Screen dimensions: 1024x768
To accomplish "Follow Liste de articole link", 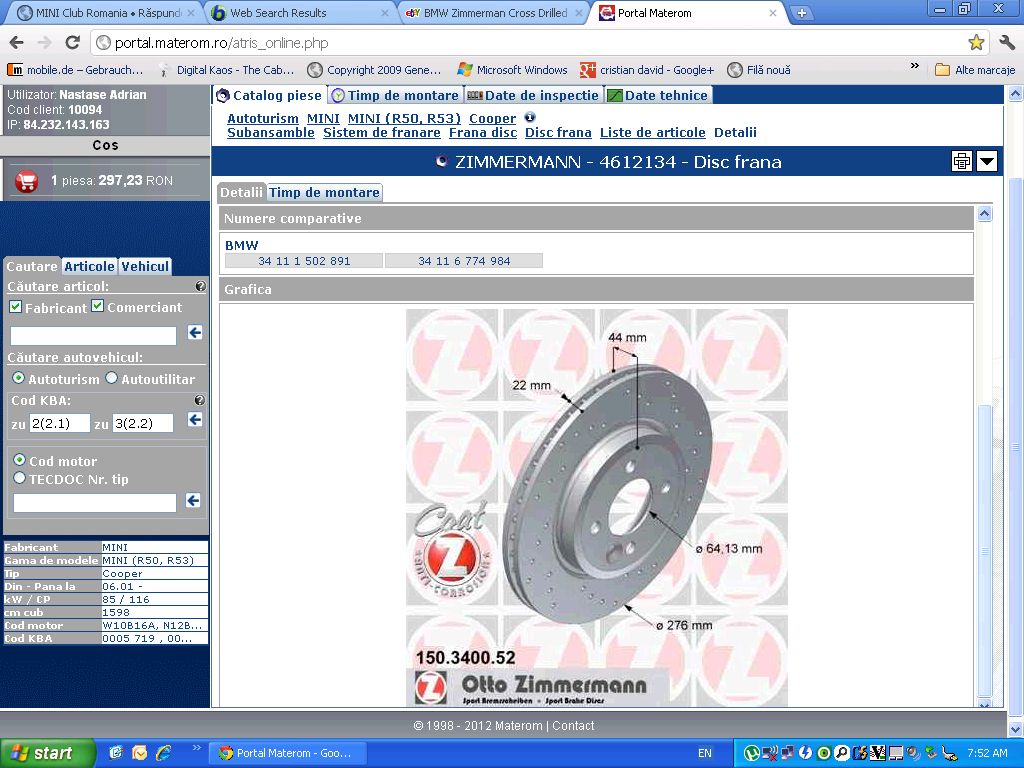I will 653,133.
